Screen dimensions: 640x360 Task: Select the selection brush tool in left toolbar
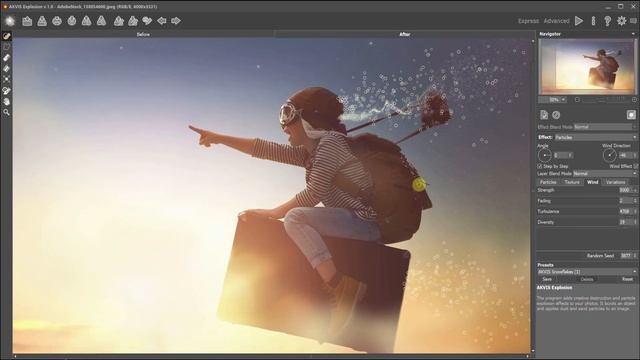coord(7,36)
